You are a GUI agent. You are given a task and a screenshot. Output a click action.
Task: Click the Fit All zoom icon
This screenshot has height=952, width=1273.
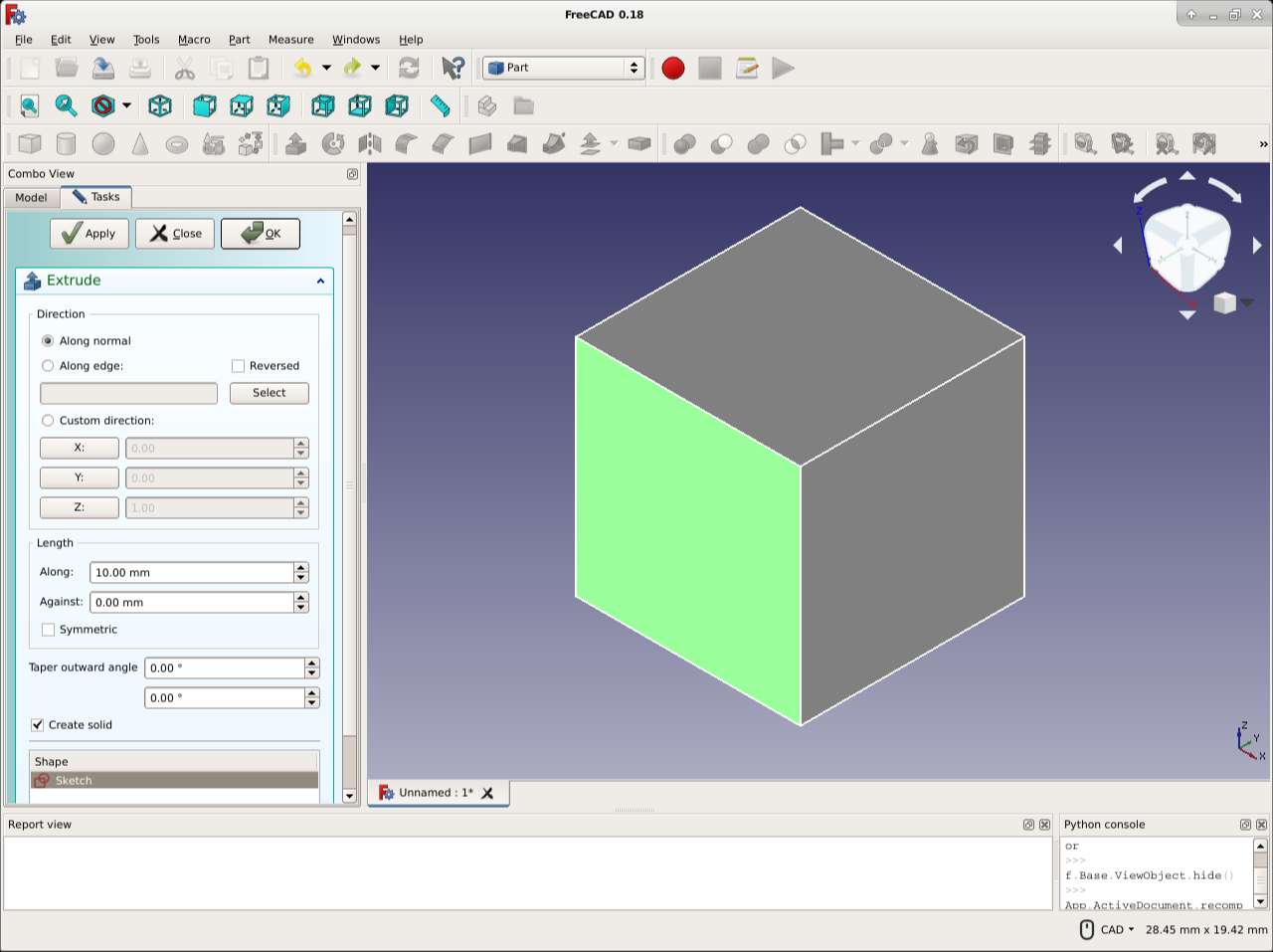[29, 105]
